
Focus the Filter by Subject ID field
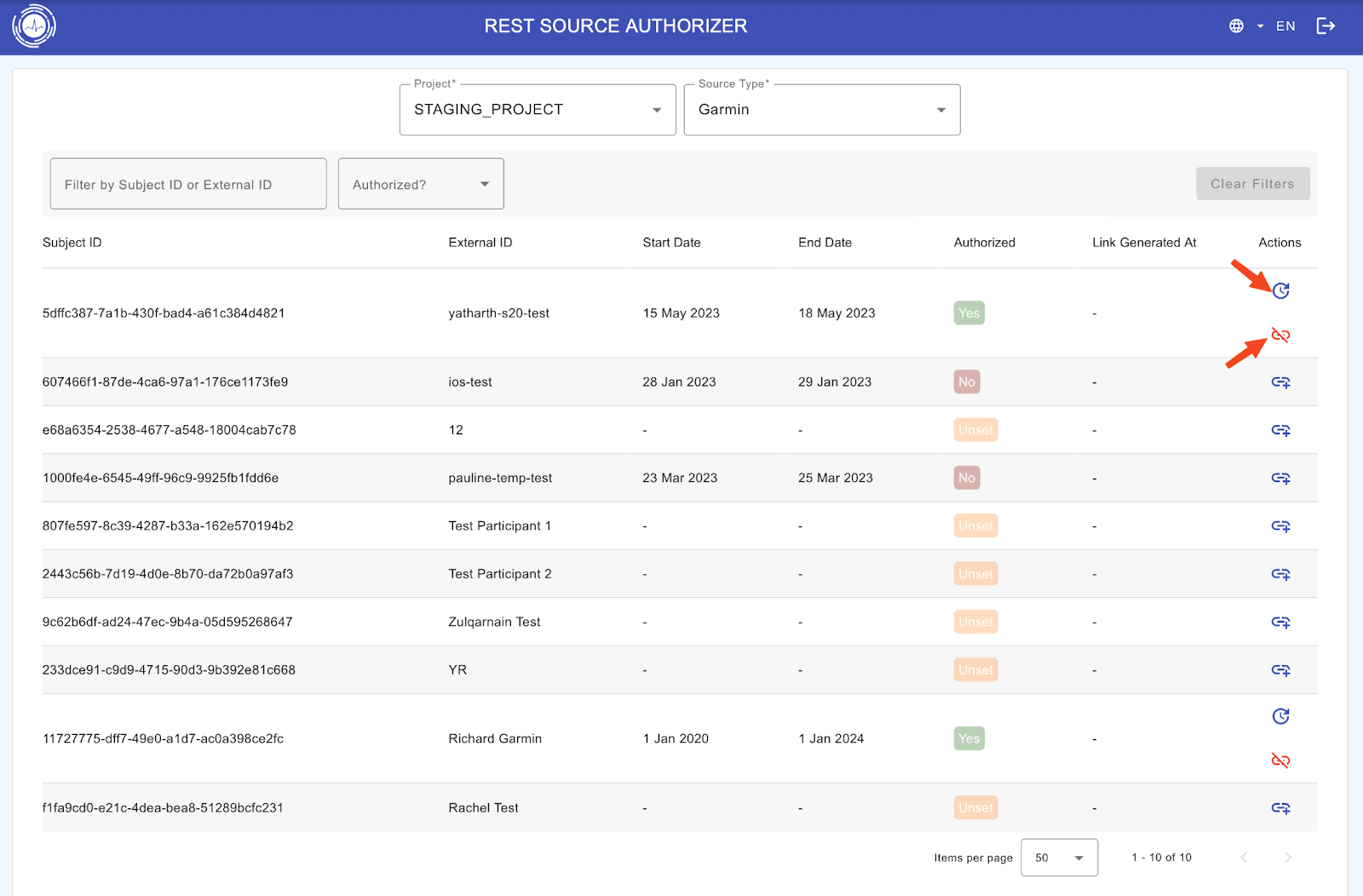pos(188,184)
